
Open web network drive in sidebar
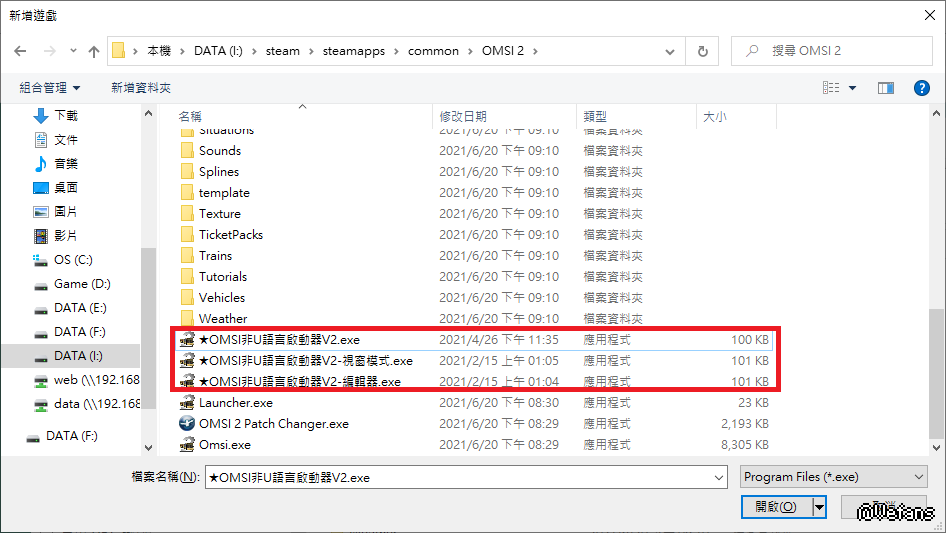click(x=97, y=380)
